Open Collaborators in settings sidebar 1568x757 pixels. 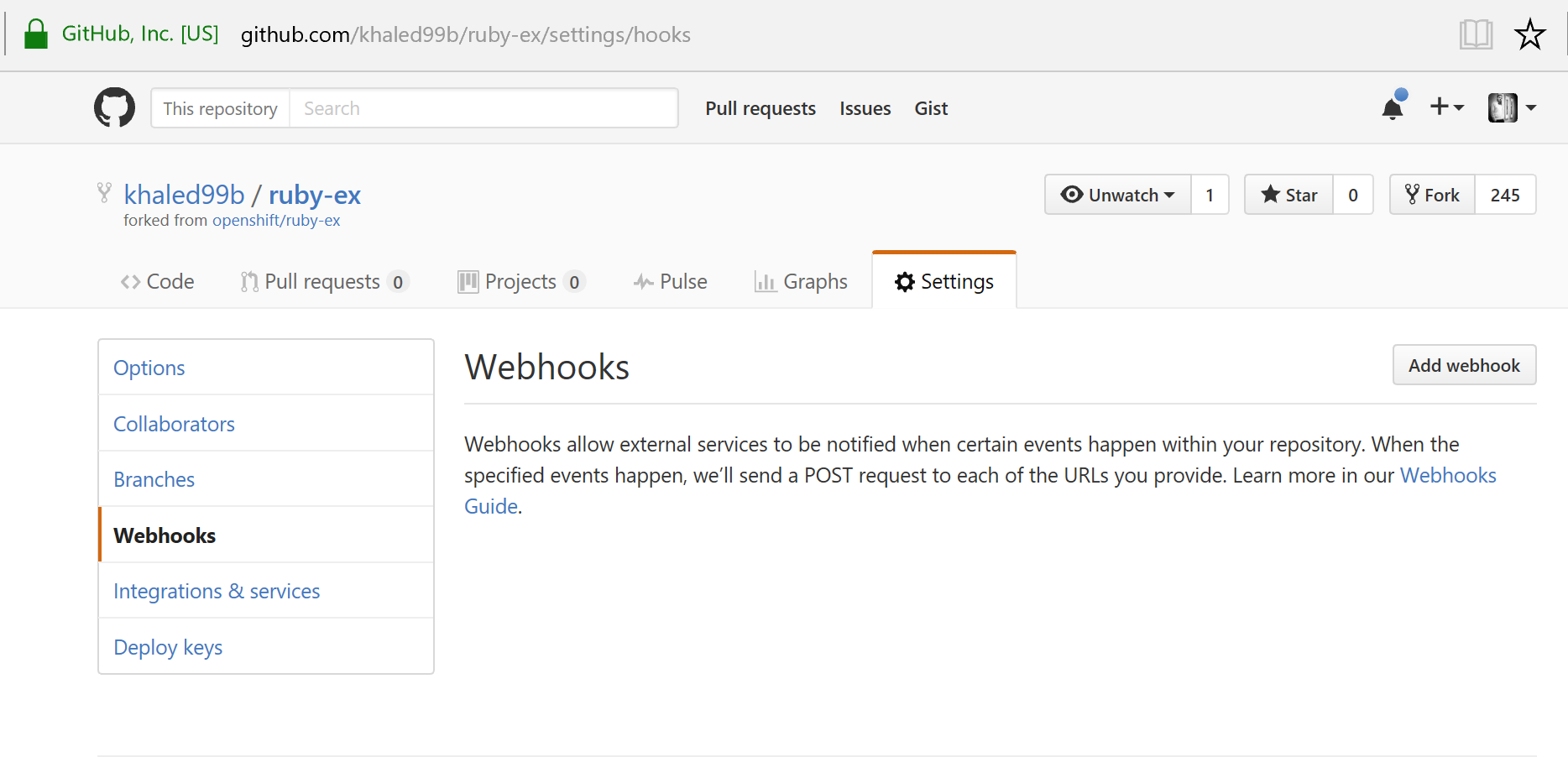[x=266, y=424]
